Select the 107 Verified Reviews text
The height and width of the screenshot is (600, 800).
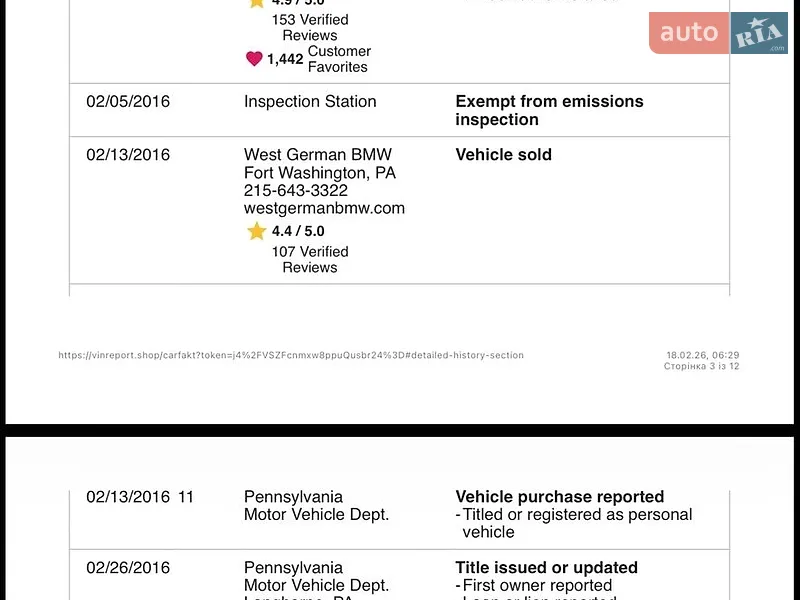click(x=310, y=259)
